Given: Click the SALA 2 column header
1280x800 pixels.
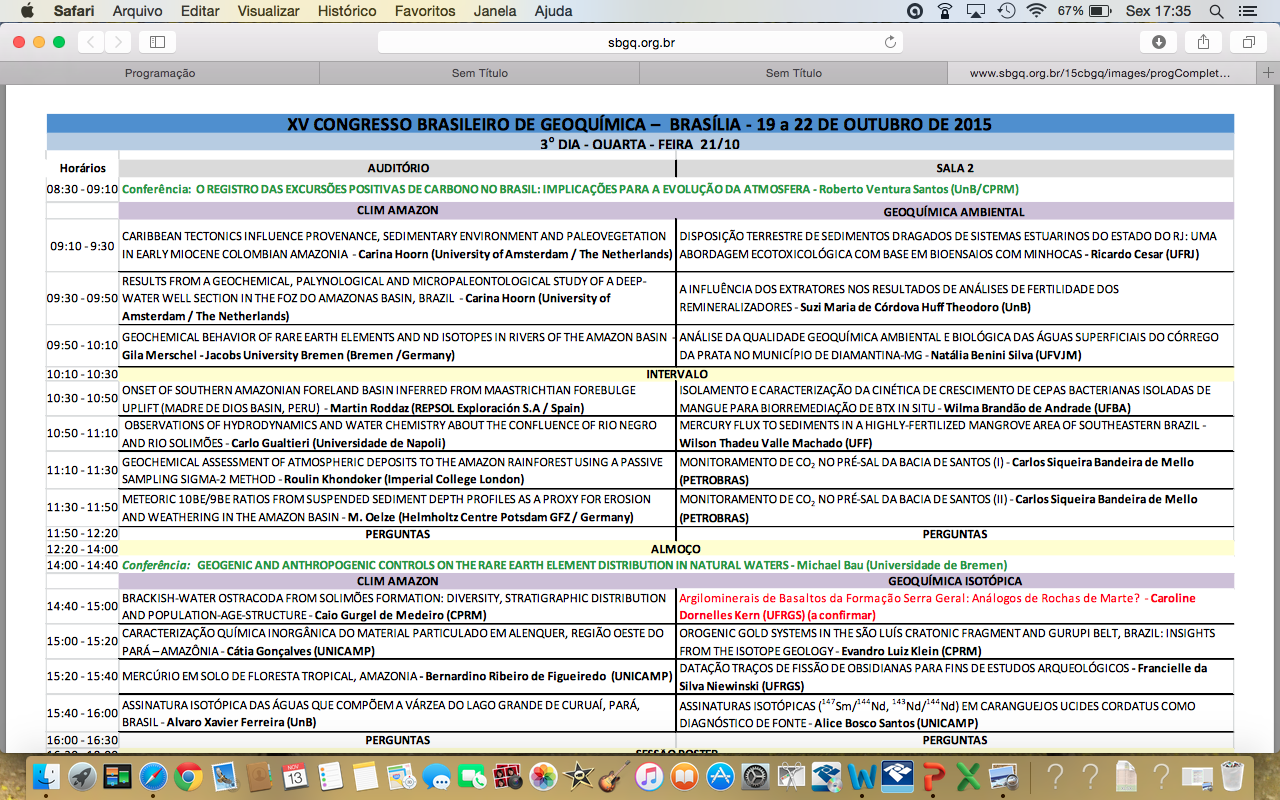Looking at the screenshot, I should (955, 168).
